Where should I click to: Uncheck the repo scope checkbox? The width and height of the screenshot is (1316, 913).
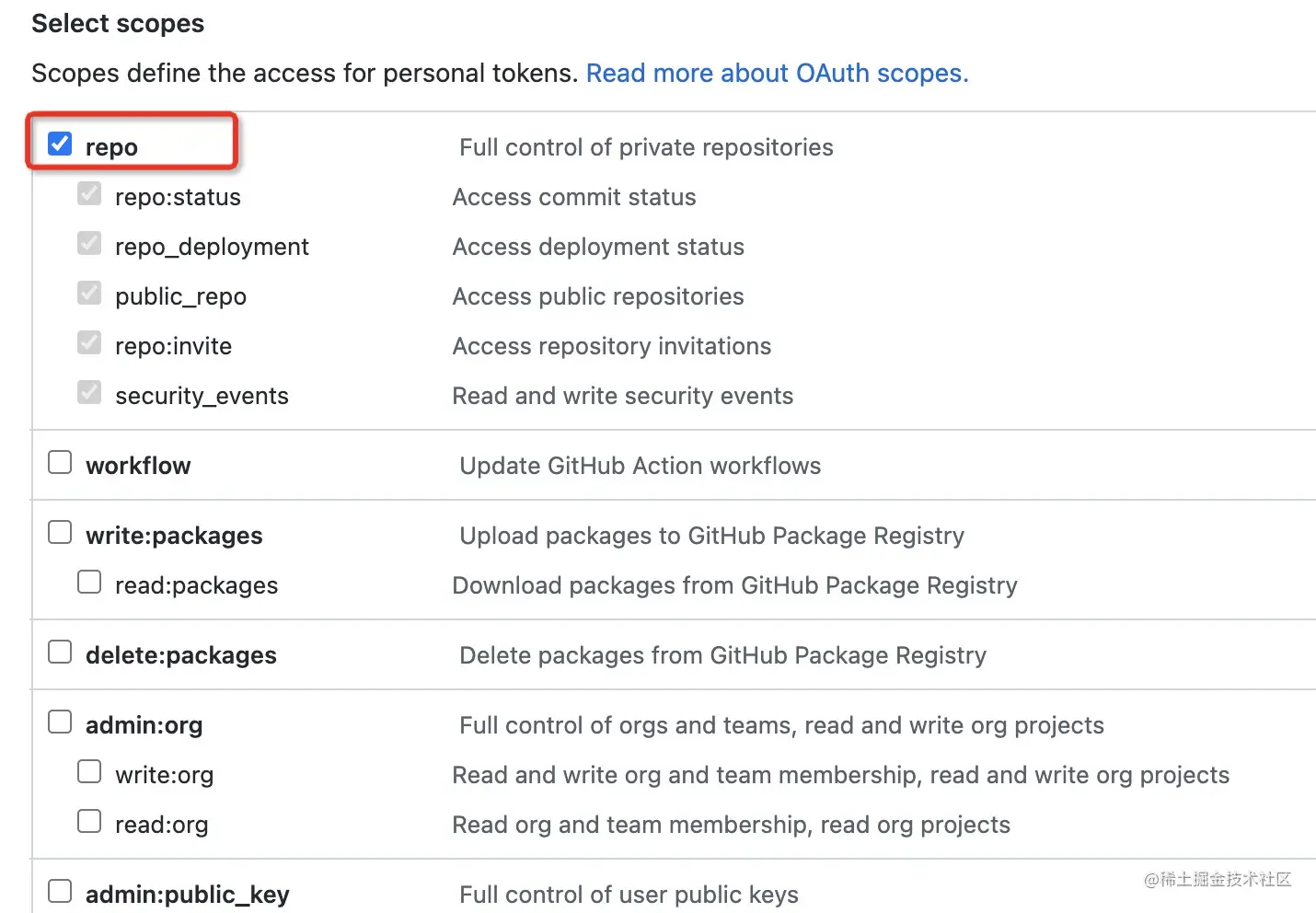point(60,144)
